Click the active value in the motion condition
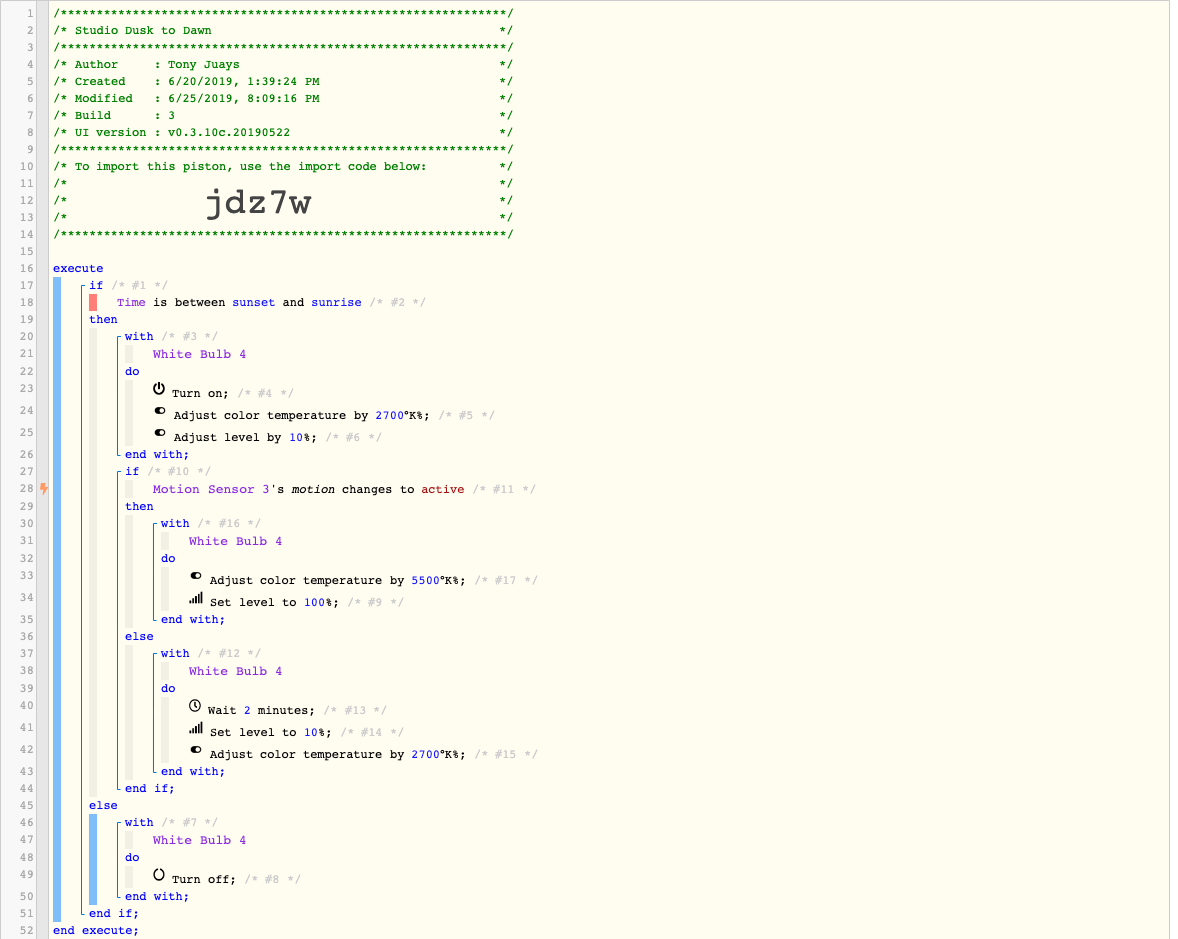This screenshot has height=939, width=1178. click(x=443, y=490)
